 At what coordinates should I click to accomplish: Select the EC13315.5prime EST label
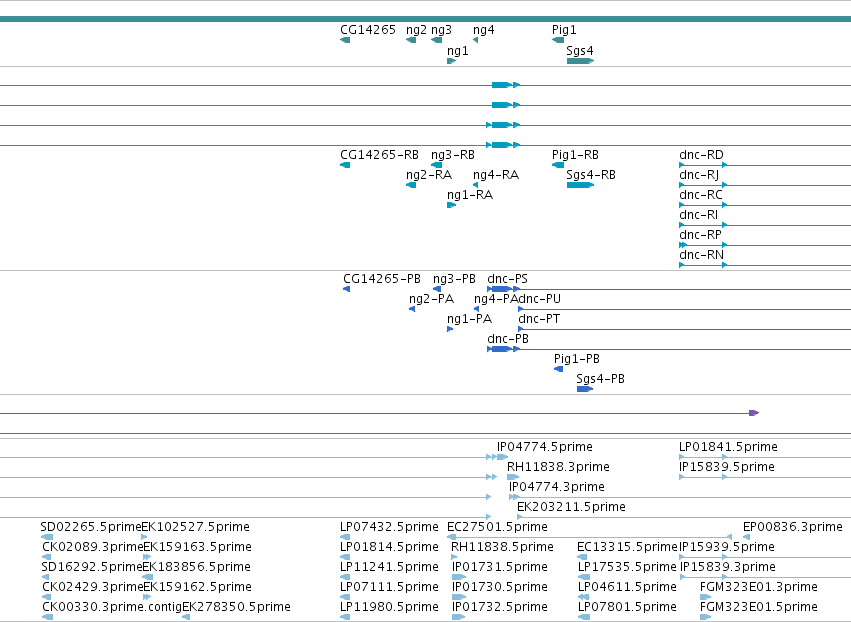(x=627, y=547)
